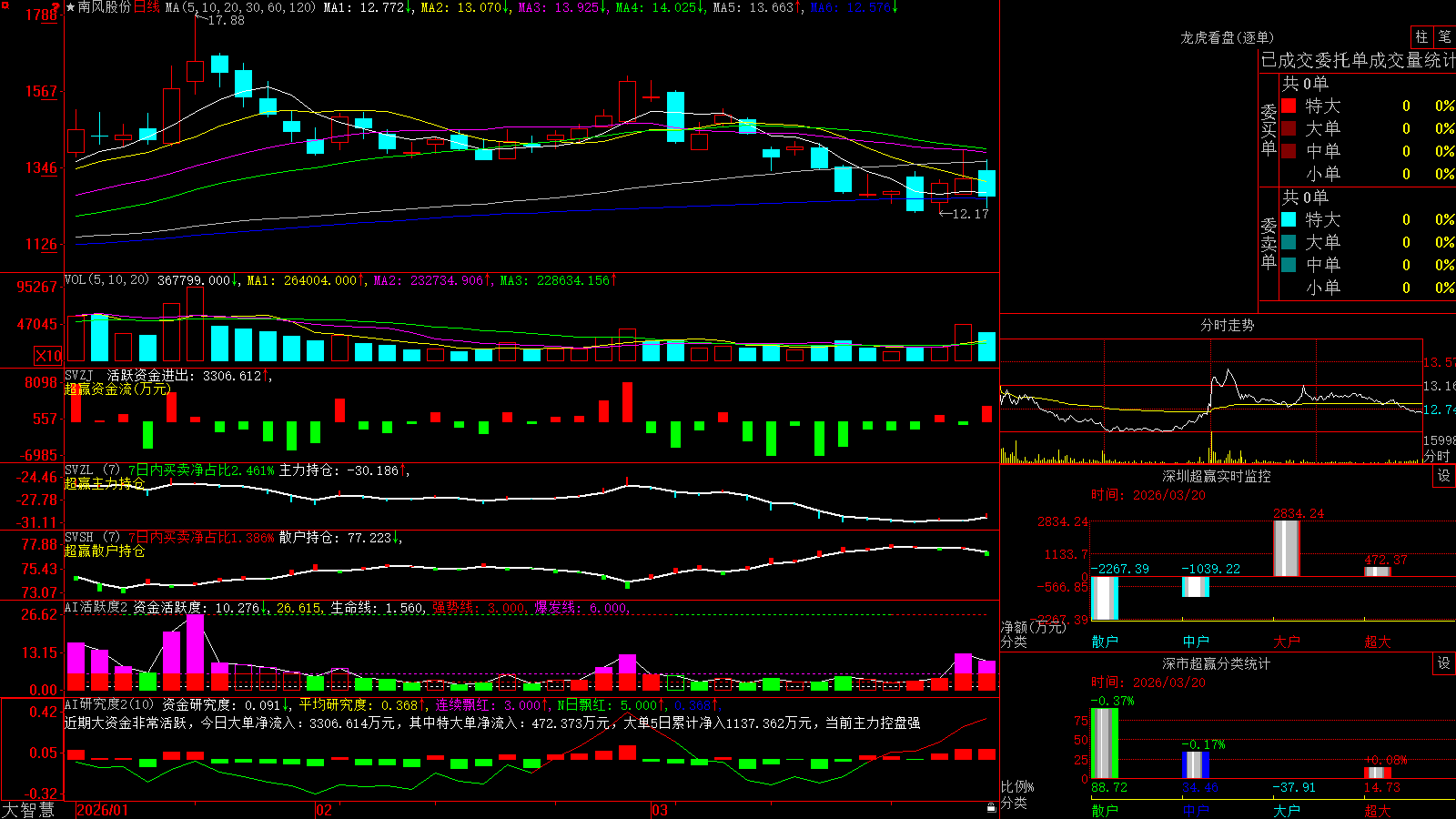The height and width of the screenshot is (819, 1456).
Task: Click the SVZJ indicator name
Action: [79, 375]
